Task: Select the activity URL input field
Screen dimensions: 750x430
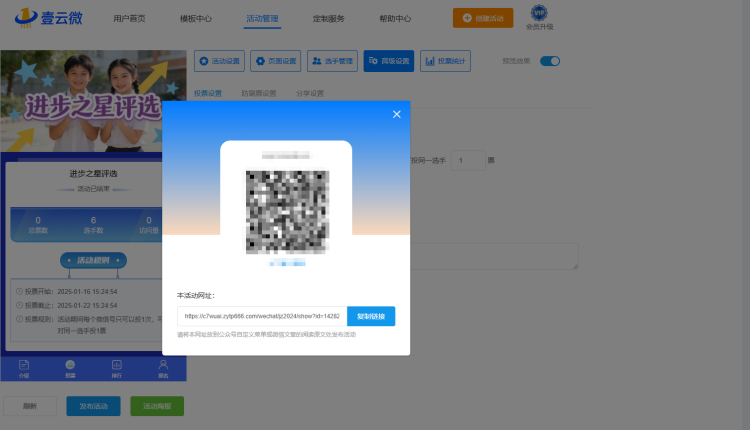Action: pos(262,316)
